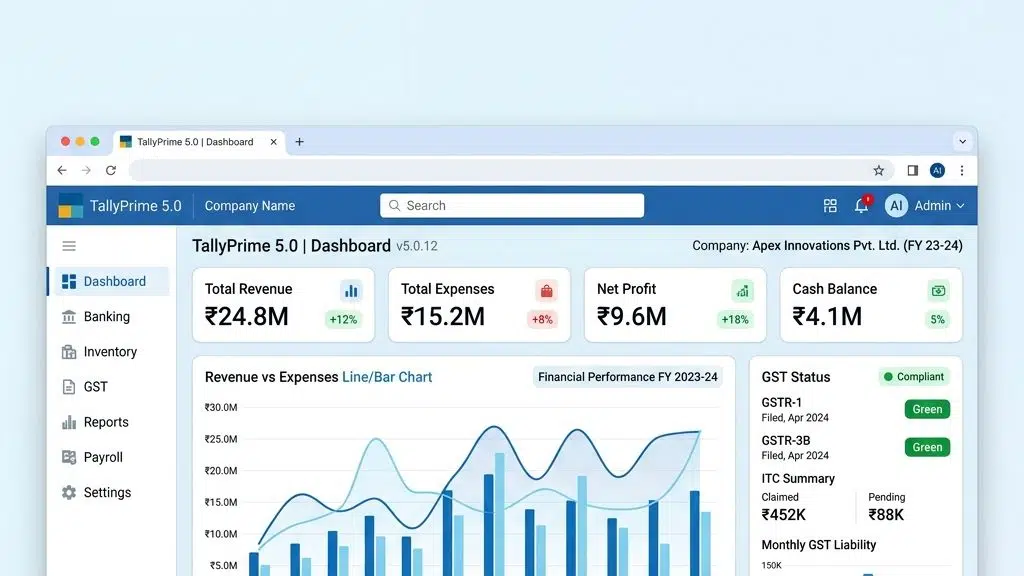Click the GSTR-3B Filed, Apr 2024 entry
The image size is (1024, 576).
[795, 447]
